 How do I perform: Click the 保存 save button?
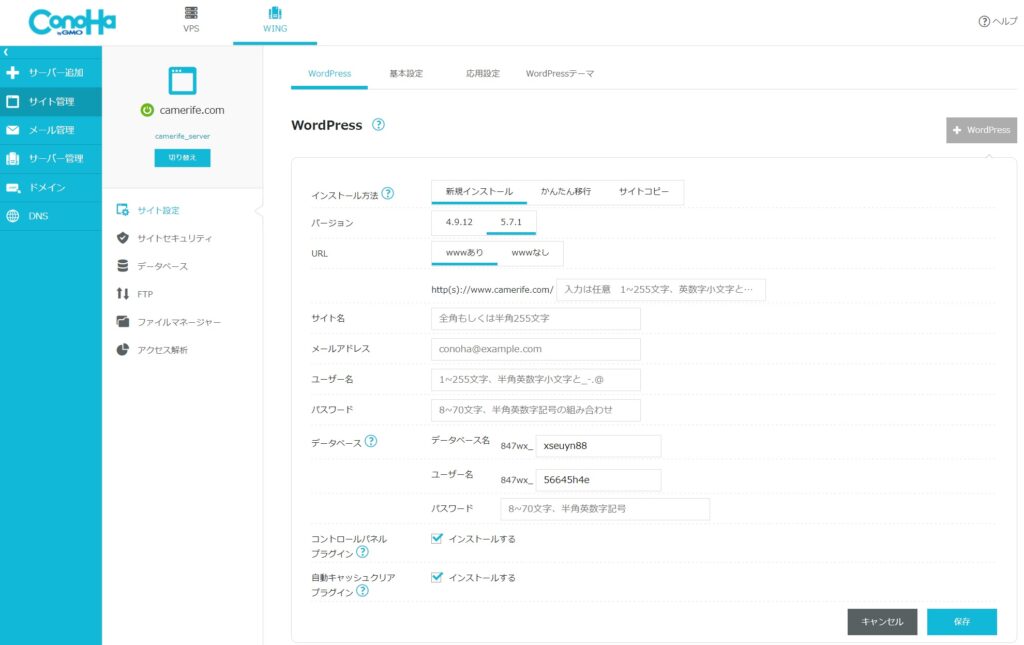coord(962,621)
